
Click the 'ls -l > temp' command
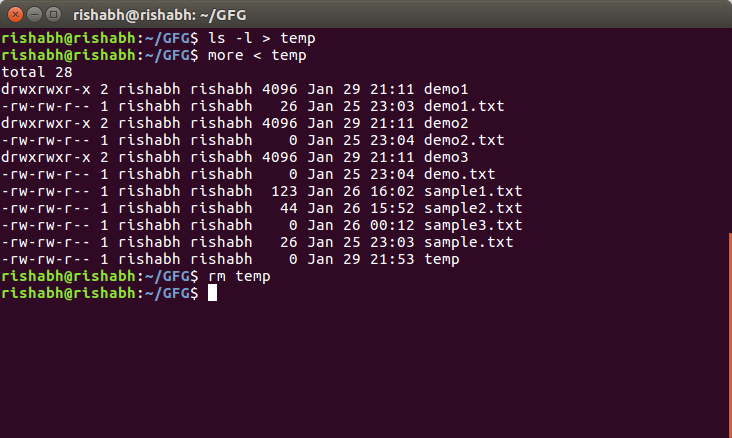pos(262,38)
